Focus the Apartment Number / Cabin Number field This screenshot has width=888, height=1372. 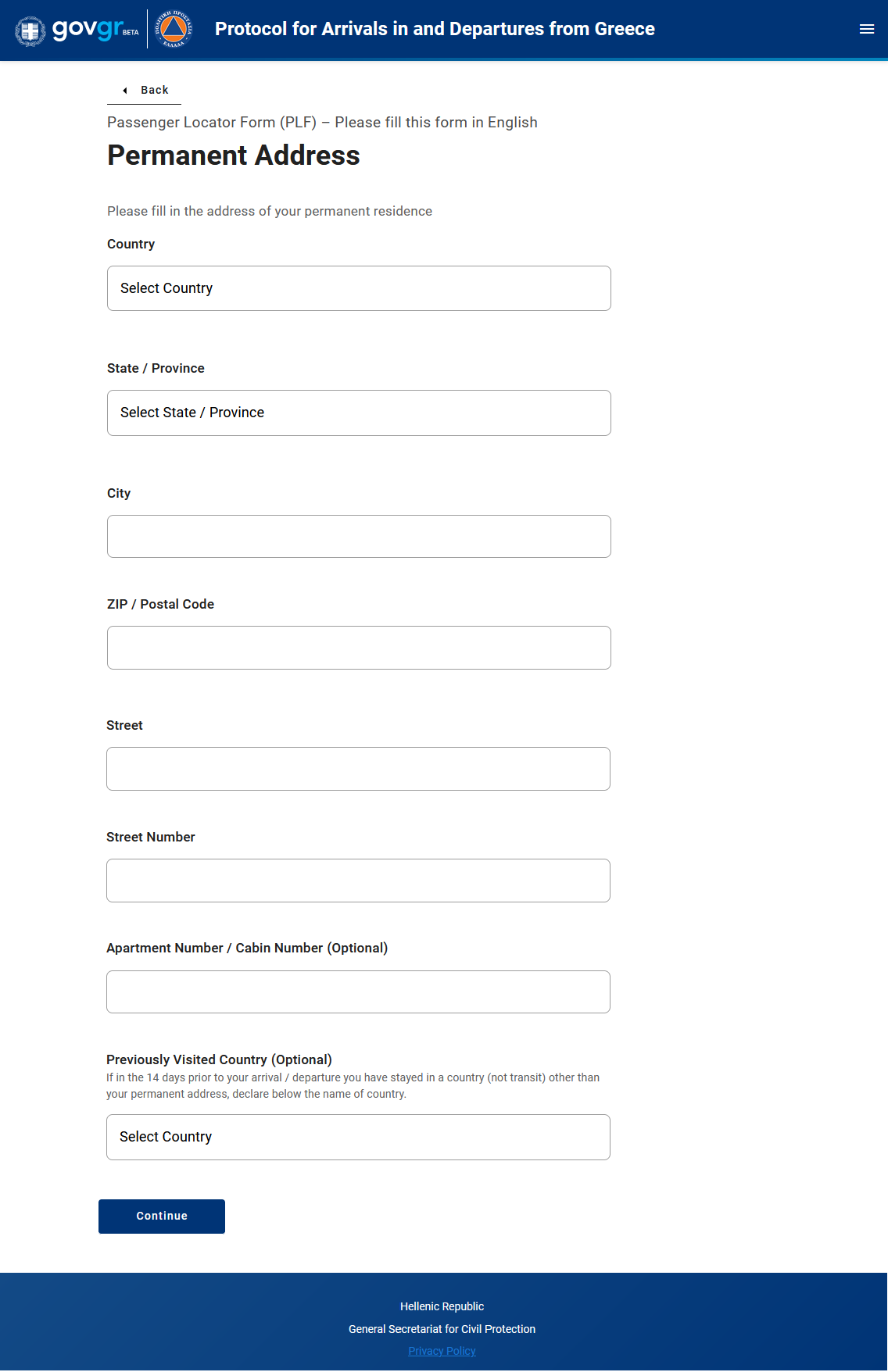[358, 991]
